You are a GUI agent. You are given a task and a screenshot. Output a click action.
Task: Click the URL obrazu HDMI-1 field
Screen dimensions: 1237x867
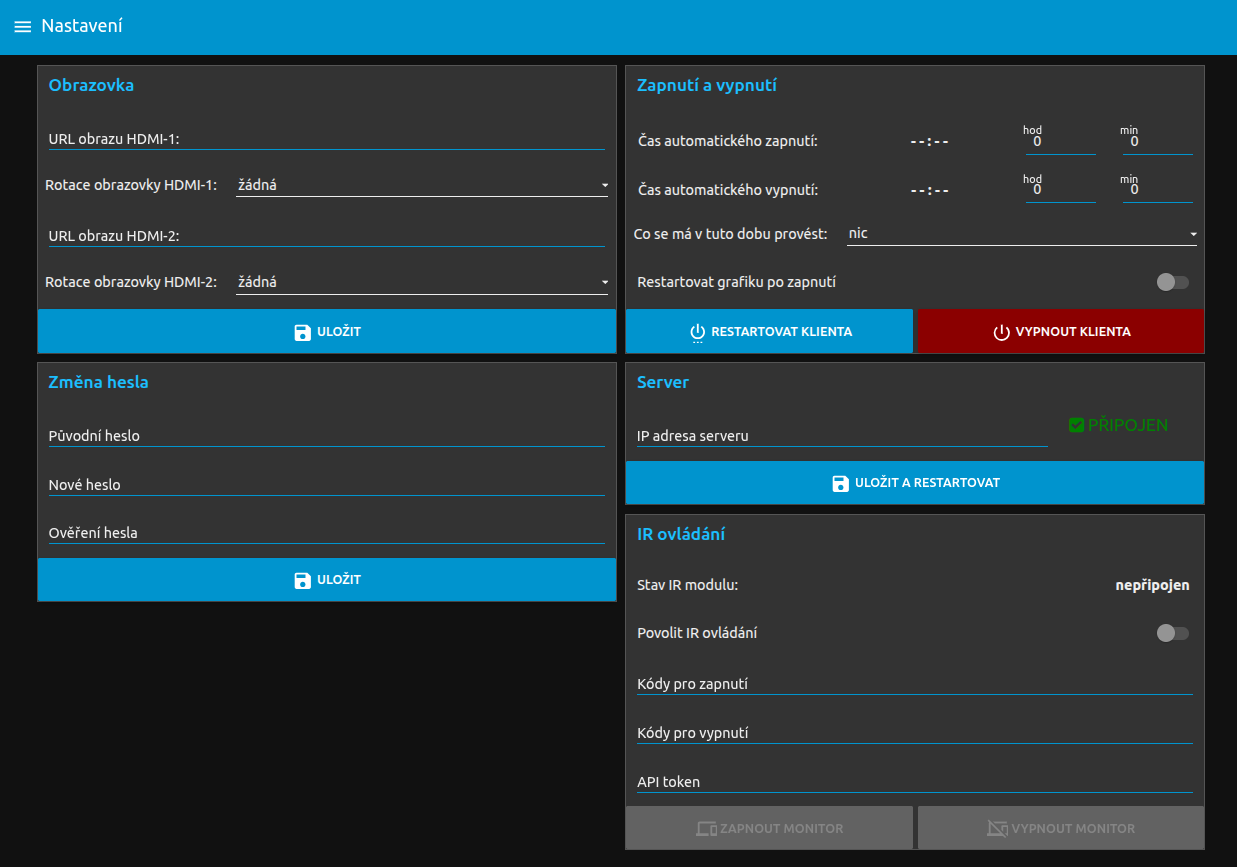(x=326, y=139)
